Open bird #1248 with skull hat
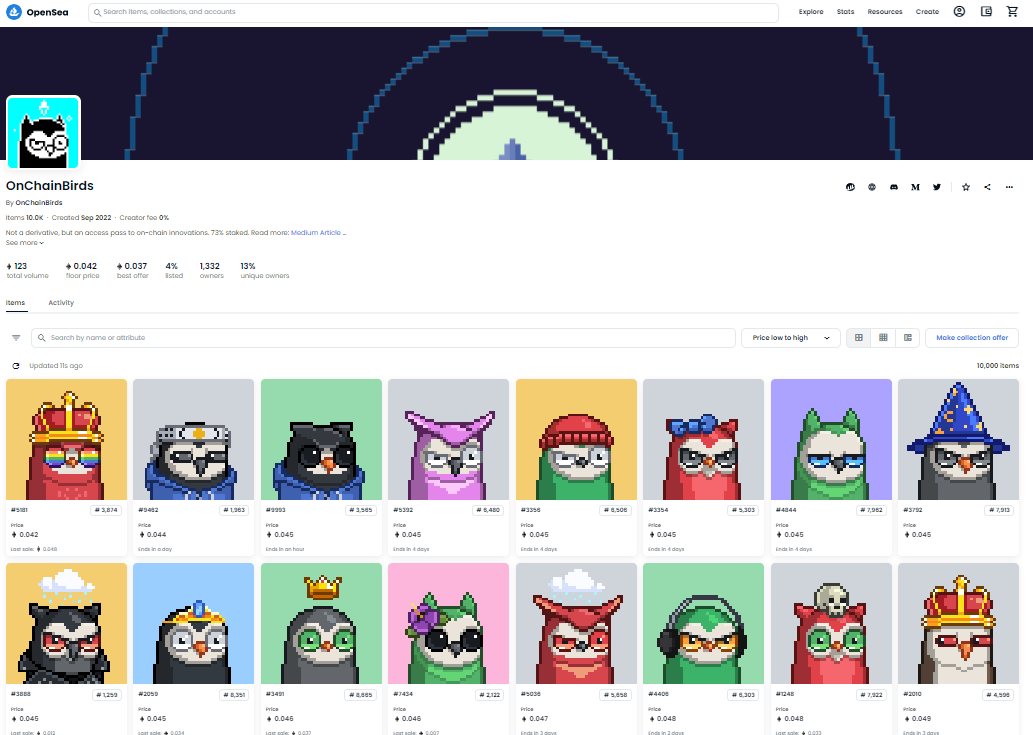The image size is (1033, 735). (x=831, y=624)
